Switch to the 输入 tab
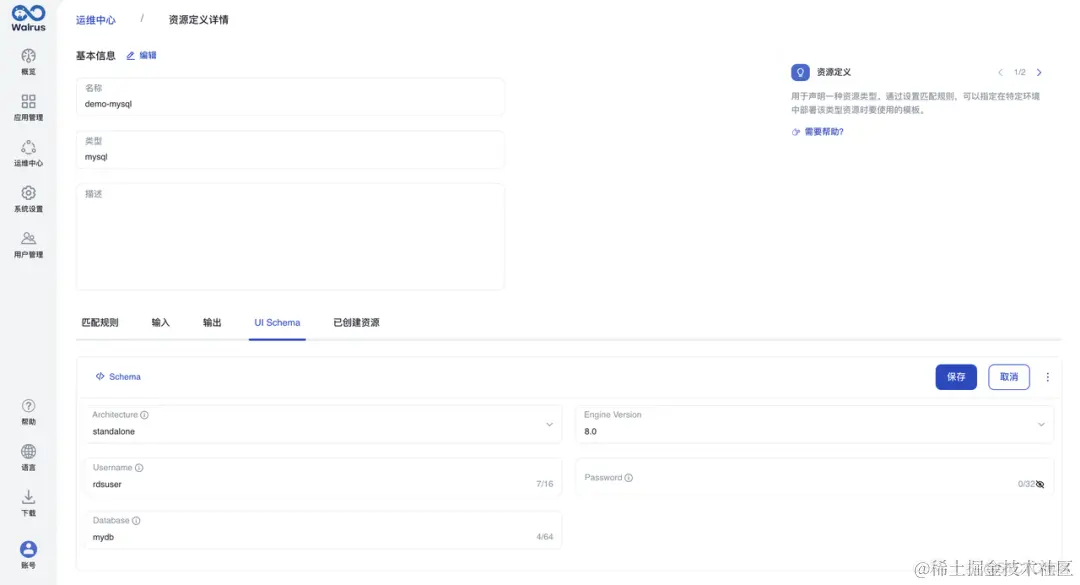 click(x=160, y=322)
